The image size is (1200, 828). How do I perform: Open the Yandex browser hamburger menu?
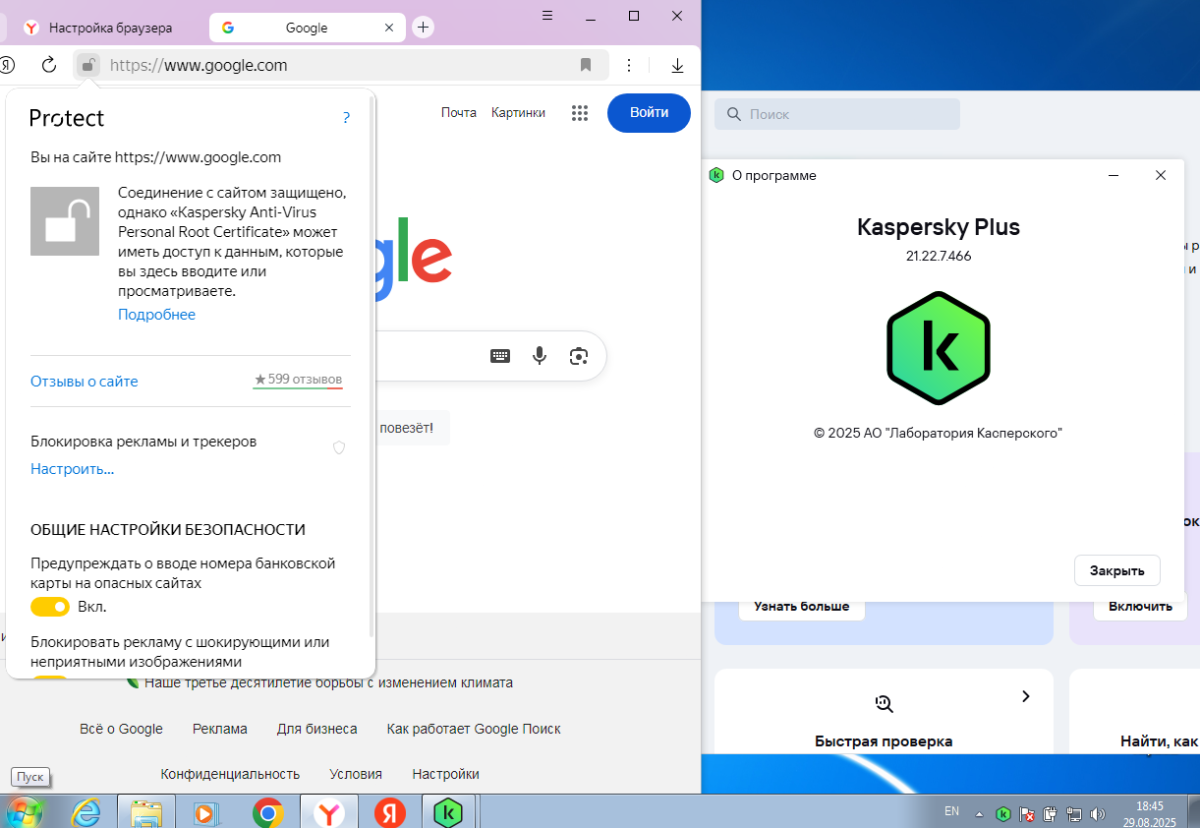tap(547, 15)
